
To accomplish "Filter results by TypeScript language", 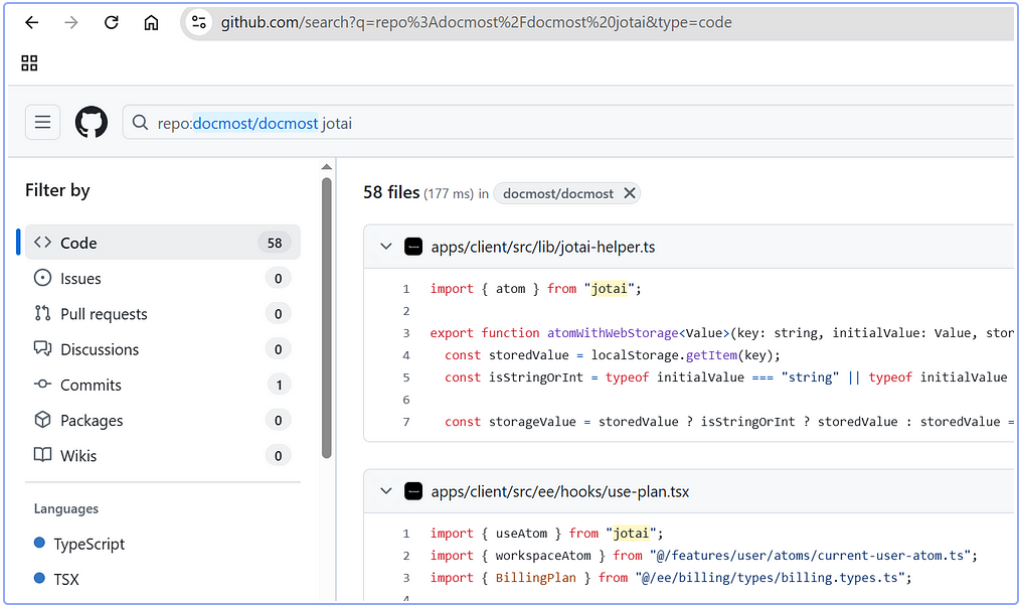I will click(88, 544).
